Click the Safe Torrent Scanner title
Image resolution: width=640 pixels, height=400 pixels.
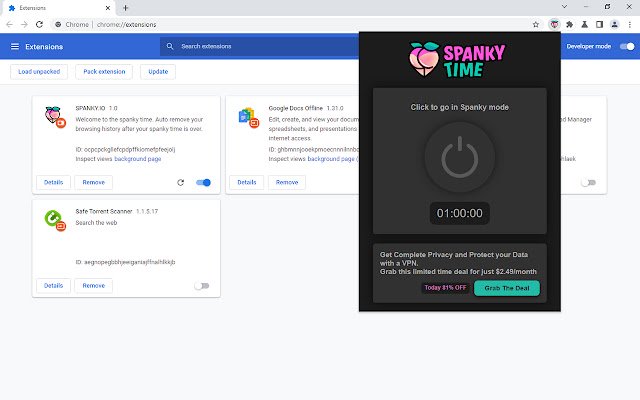104,211
